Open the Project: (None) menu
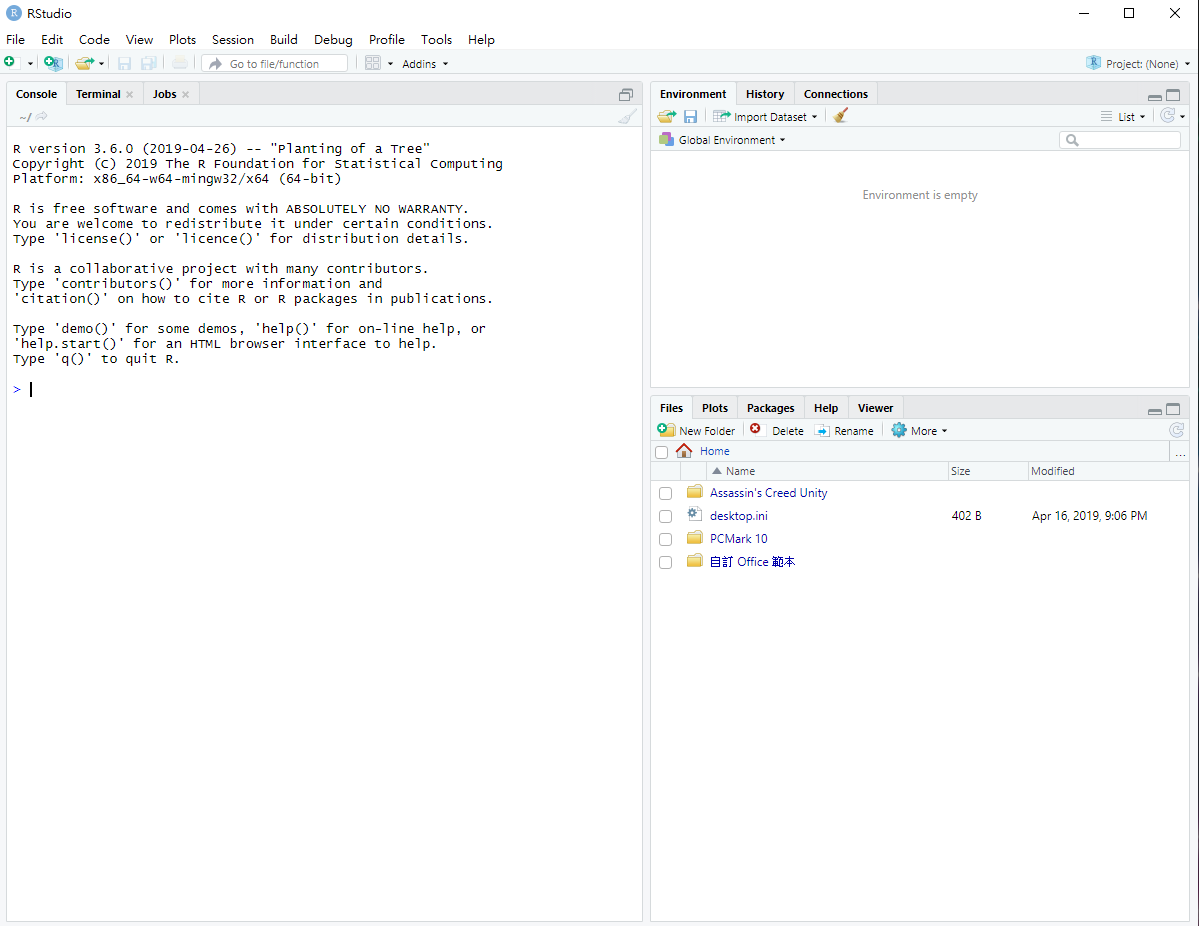The height and width of the screenshot is (926, 1199). tap(1138, 63)
